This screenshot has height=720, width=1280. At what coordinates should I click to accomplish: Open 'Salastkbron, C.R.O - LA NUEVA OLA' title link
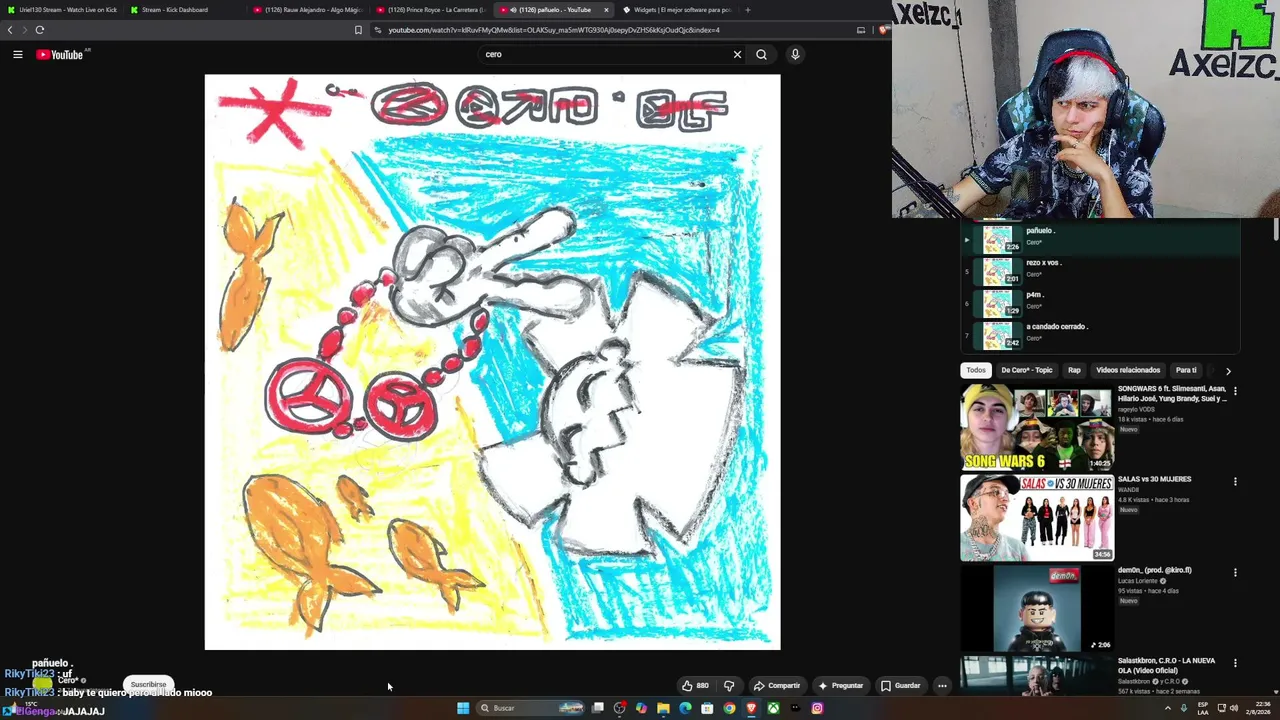tap(1167, 666)
